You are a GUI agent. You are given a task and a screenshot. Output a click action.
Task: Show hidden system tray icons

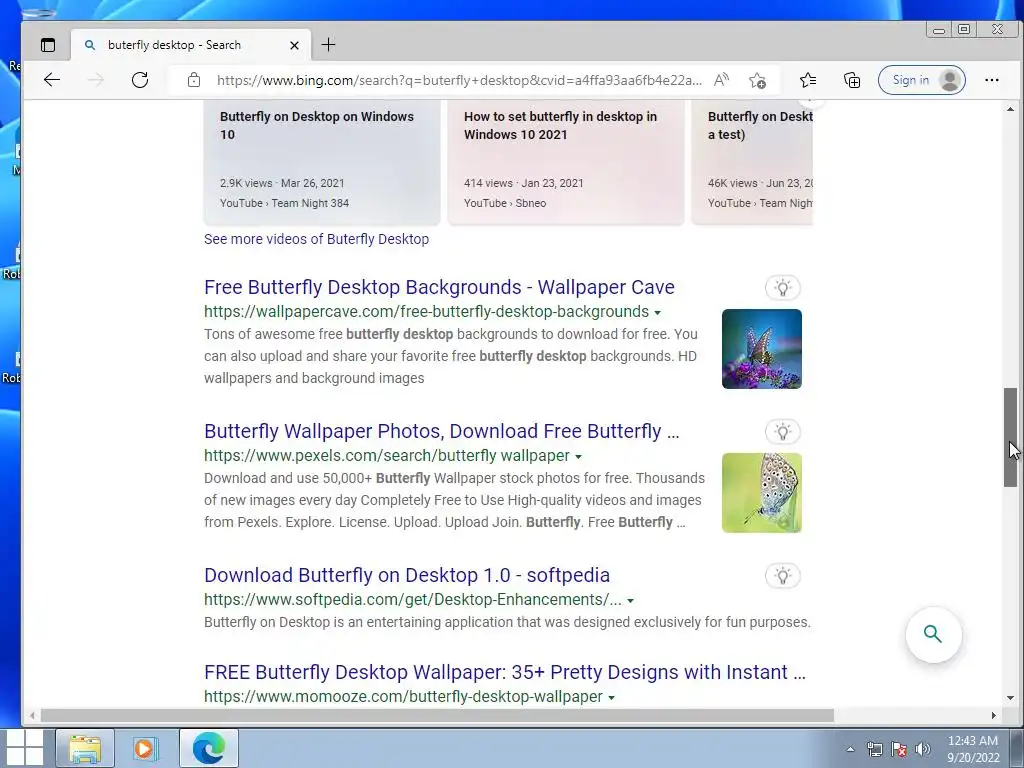pos(850,749)
